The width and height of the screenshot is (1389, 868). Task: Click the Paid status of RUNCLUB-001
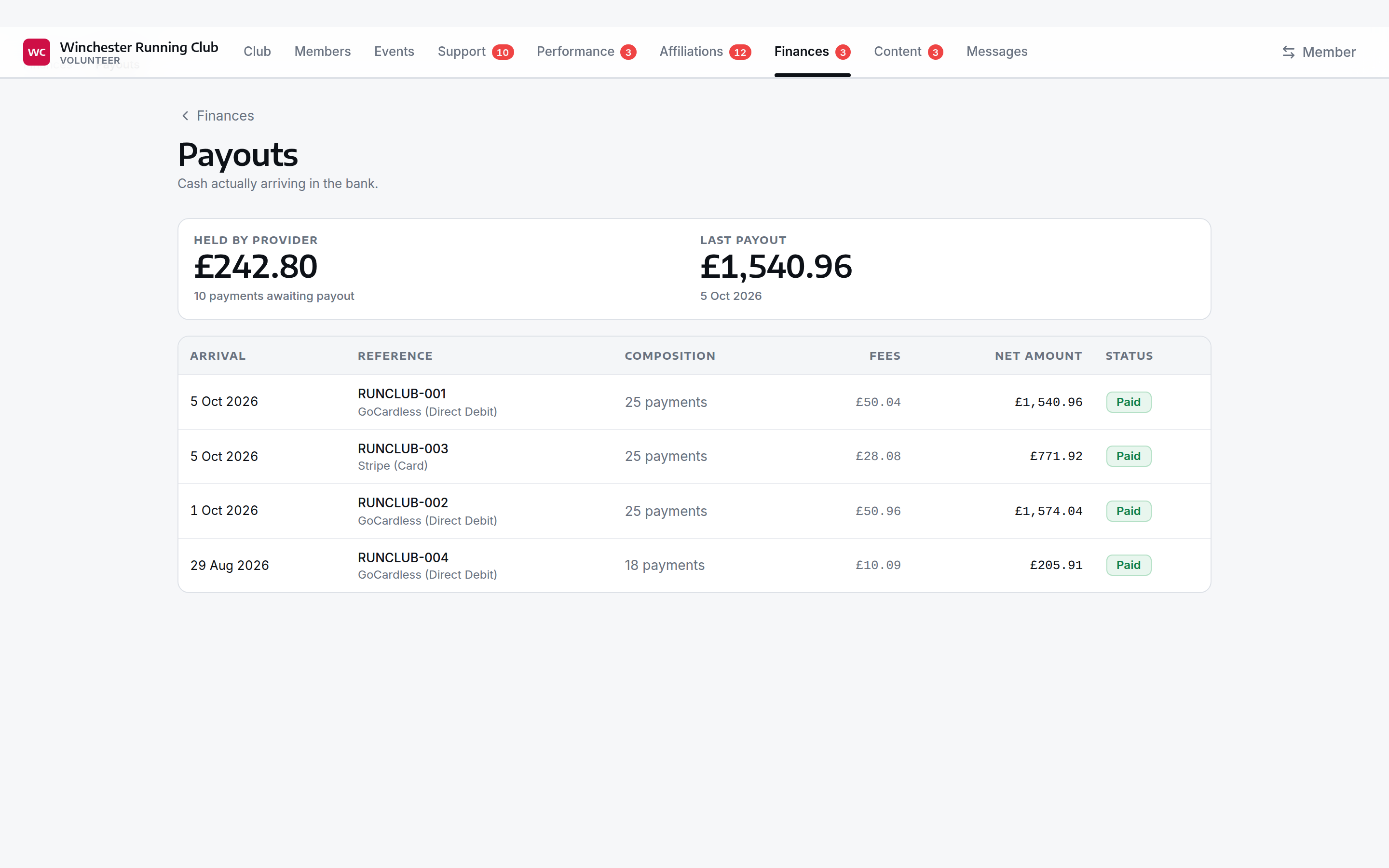[x=1129, y=402]
